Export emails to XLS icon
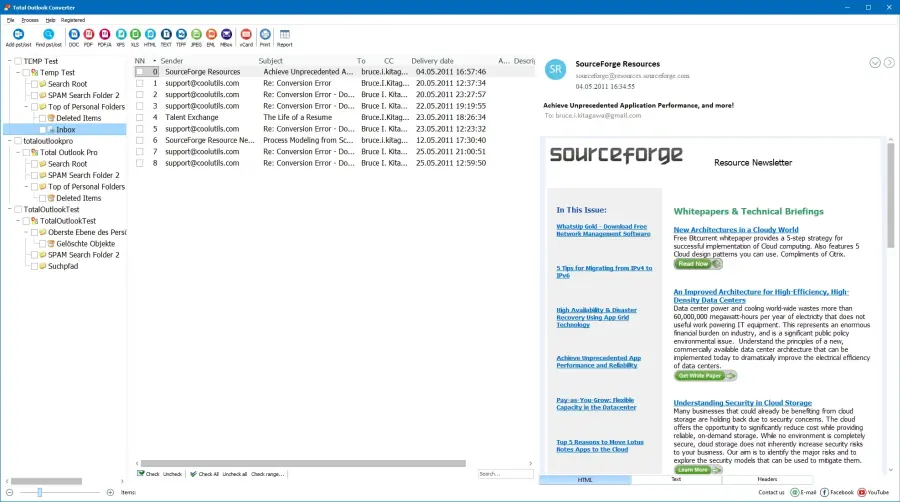 click(135, 35)
